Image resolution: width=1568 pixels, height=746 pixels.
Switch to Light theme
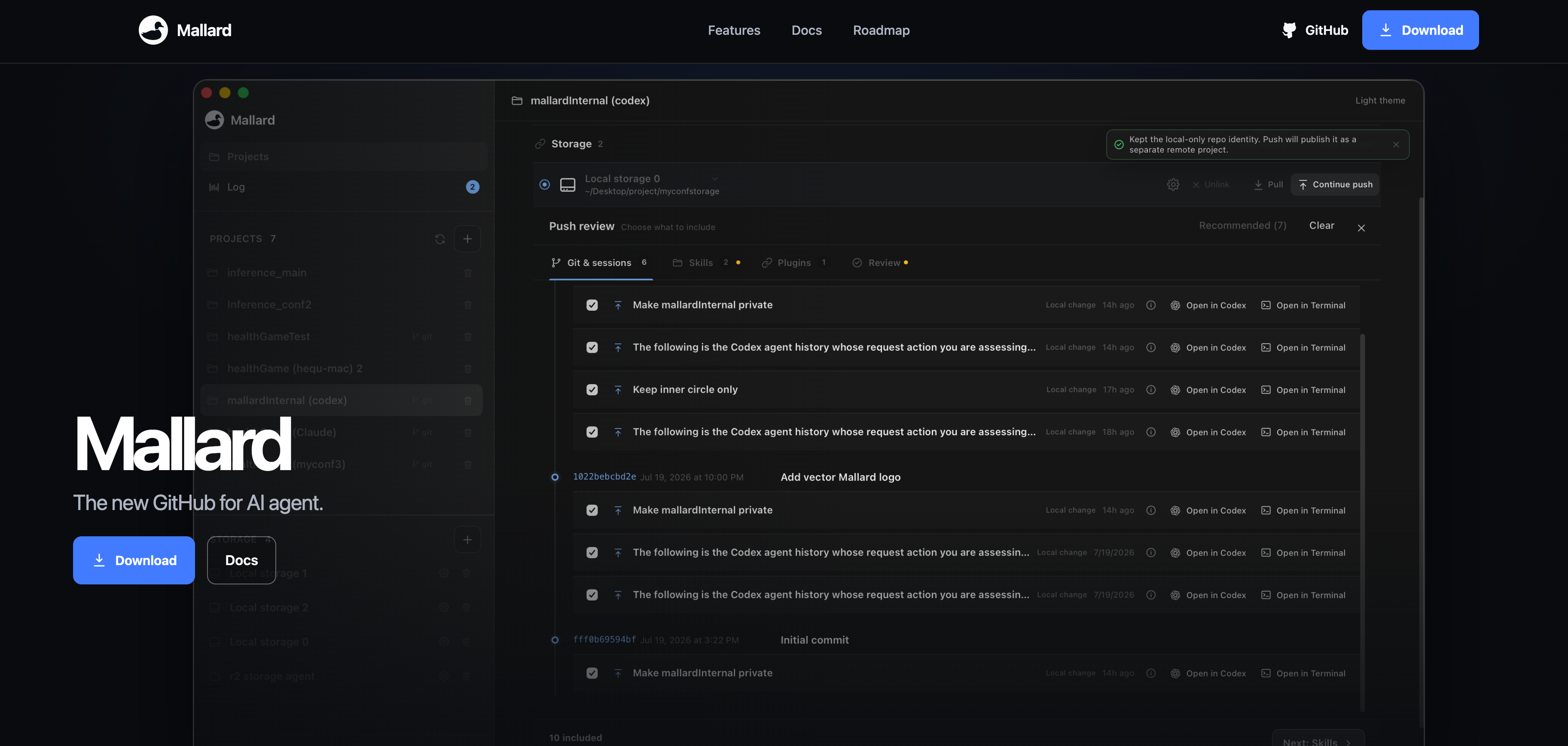pos(1380,101)
